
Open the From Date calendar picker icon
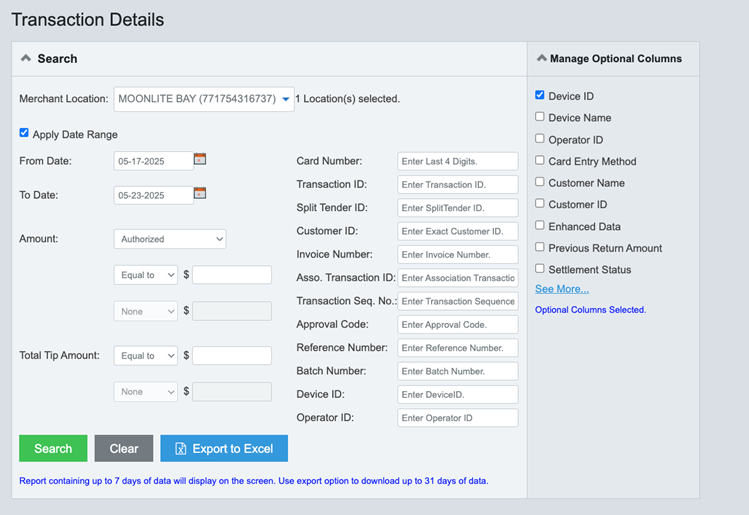click(x=200, y=159)
